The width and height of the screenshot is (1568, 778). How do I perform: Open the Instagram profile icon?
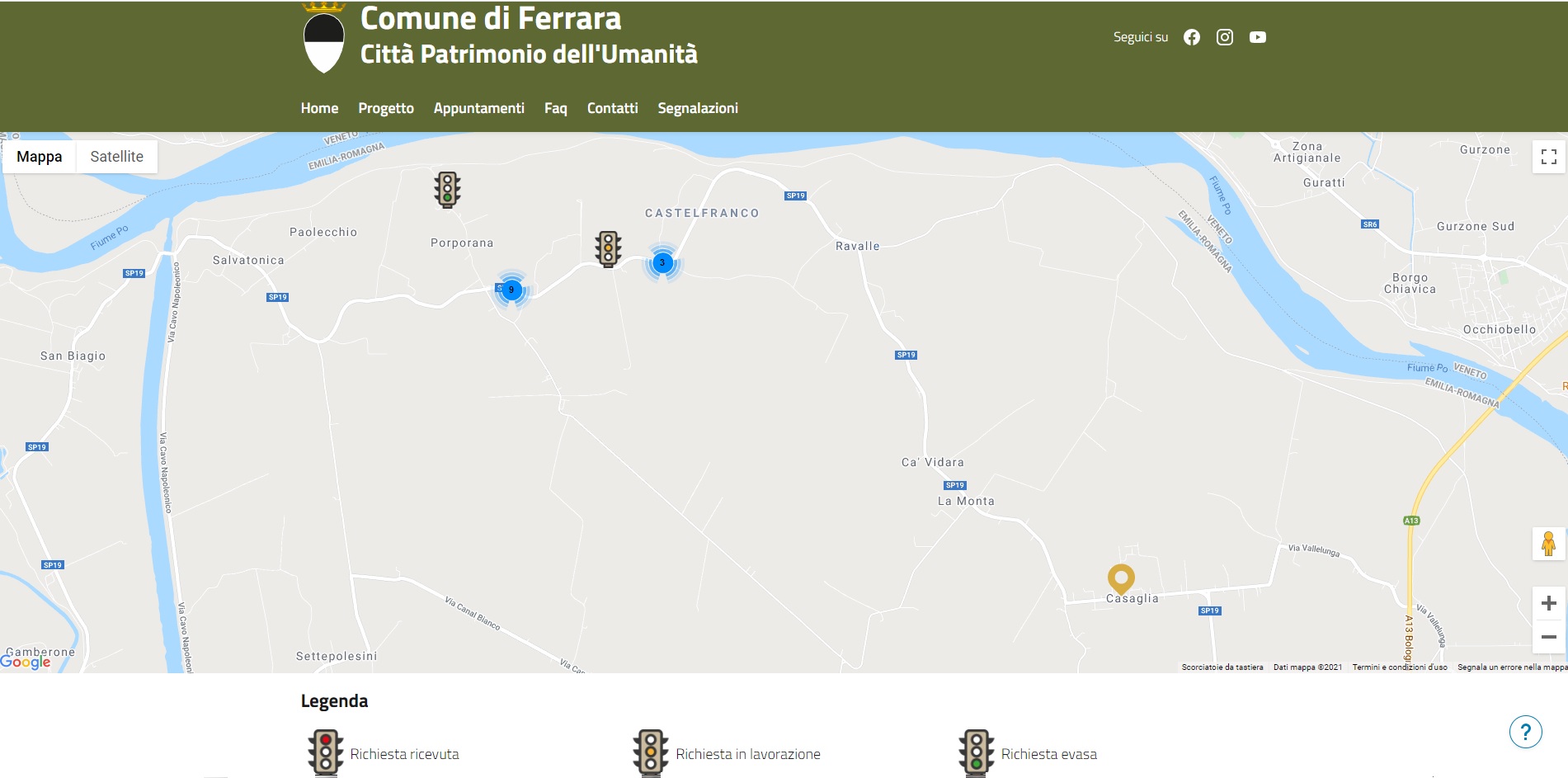point(1225,37)
